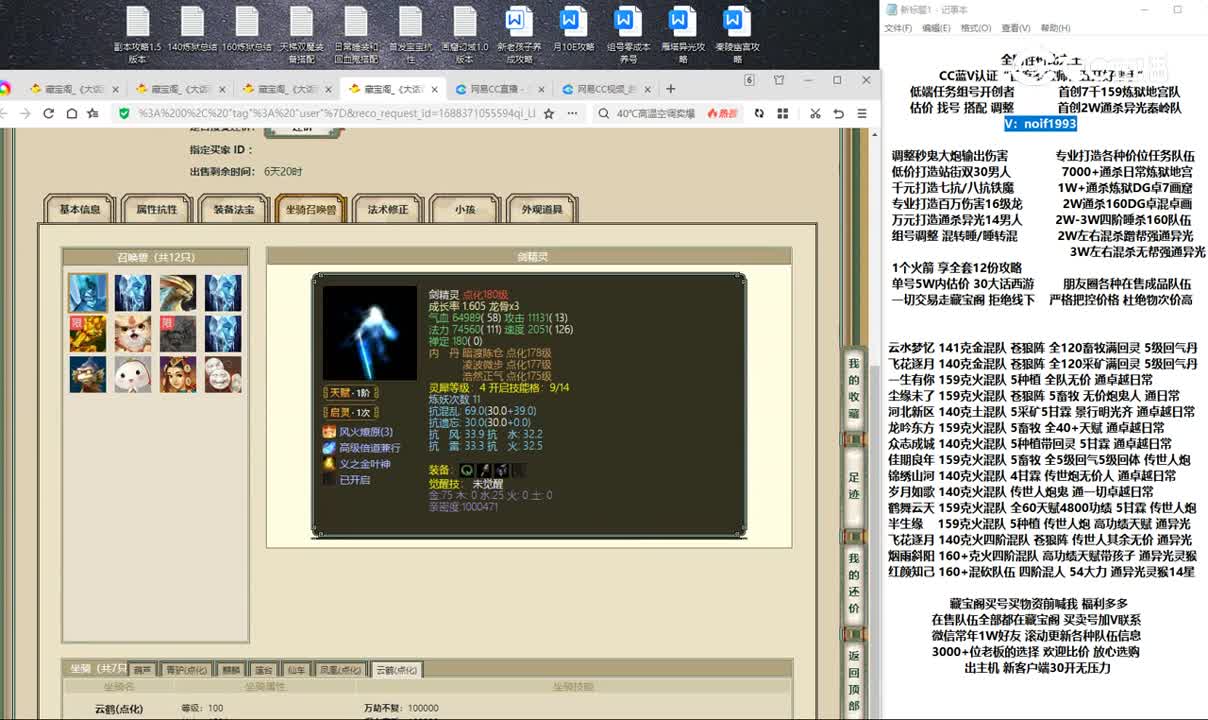Image resolution: width=1208 pixels, height=720 pixels.
Task: Select the 凤凰(点化) mount tab
Action: click(x=340, y=670)
